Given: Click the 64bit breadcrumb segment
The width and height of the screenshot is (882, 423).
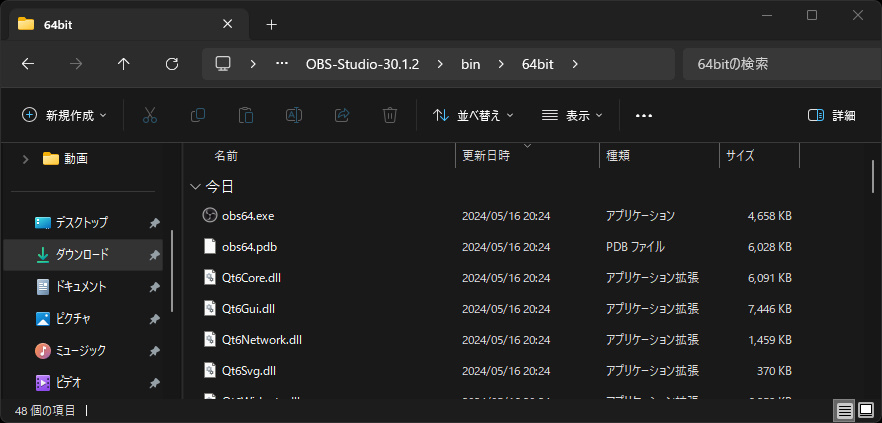Looking at the screenshot, I should (538, 64).
